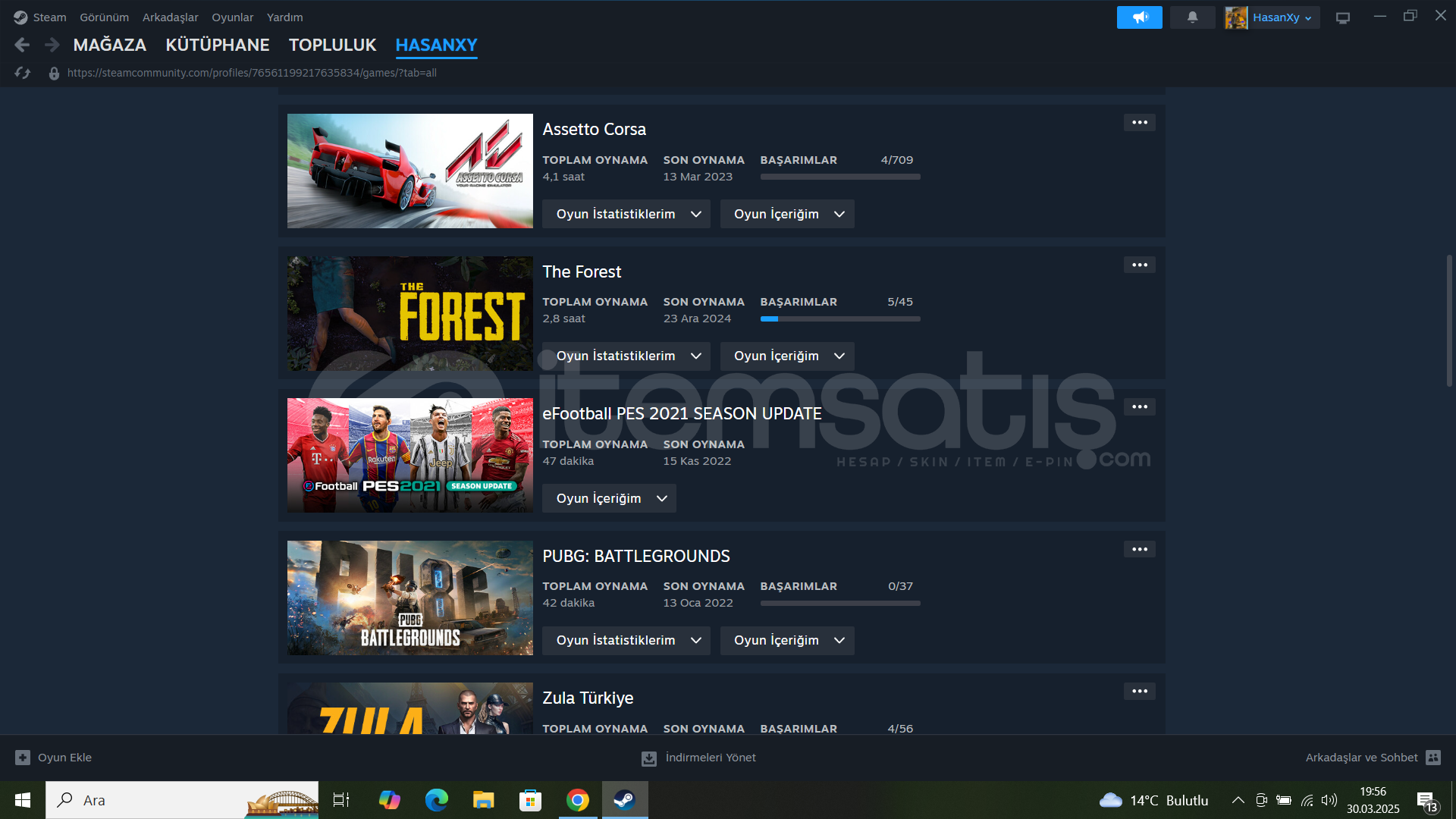The height and width of the screenshot is (819, 1456).
Task: Open File Explorer from taskbar
Action: click(483, 800)
